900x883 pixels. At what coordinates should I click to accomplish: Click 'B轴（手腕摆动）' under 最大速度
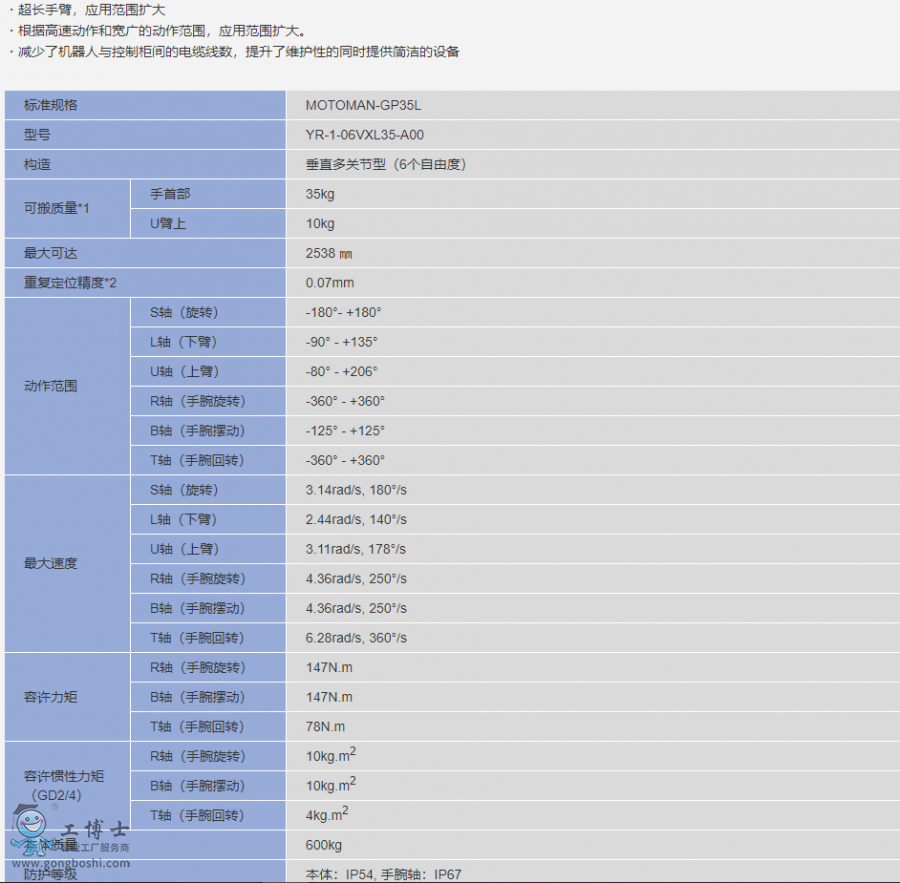pyautogui.click(x=198, y=609)
